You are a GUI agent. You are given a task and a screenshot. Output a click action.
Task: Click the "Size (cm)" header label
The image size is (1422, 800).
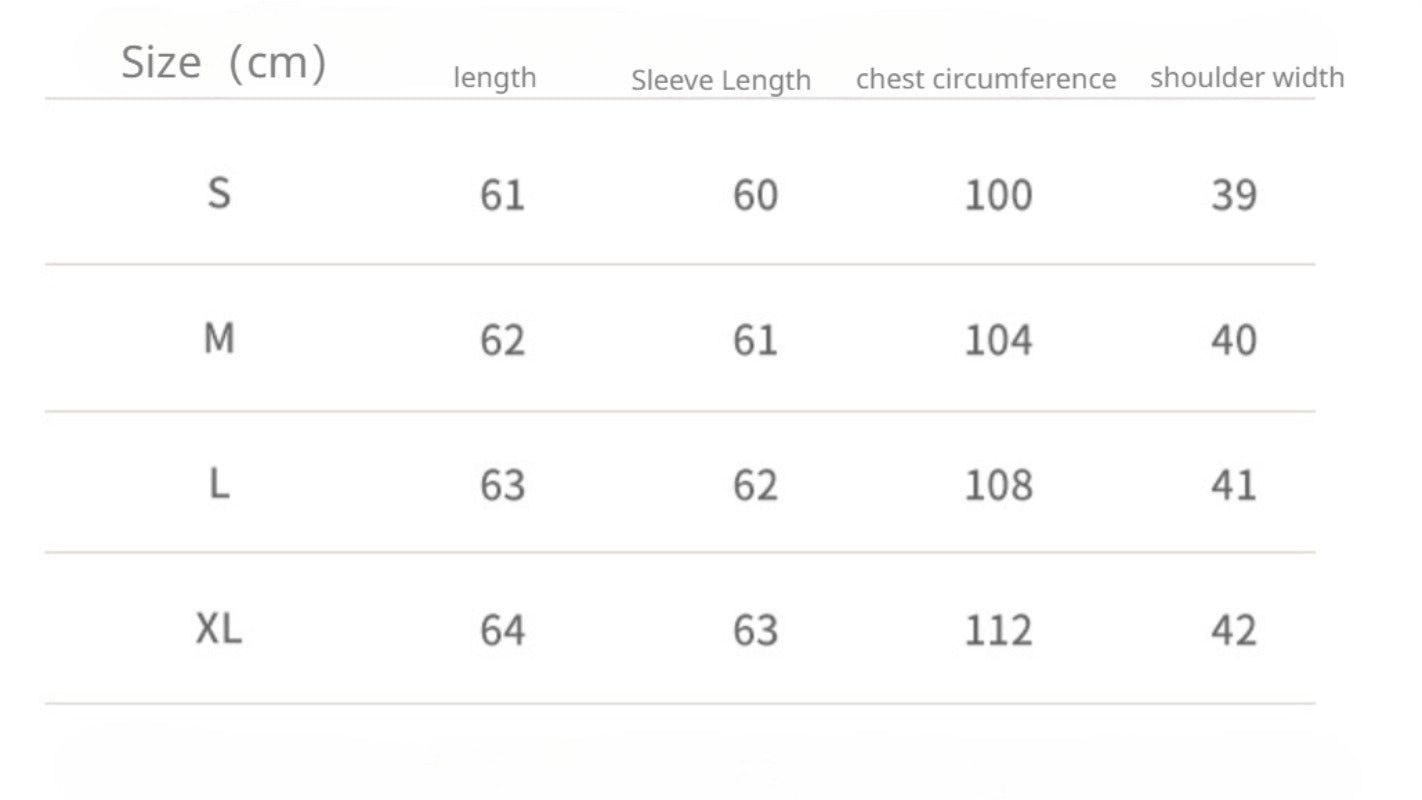(x=223, y=63)
